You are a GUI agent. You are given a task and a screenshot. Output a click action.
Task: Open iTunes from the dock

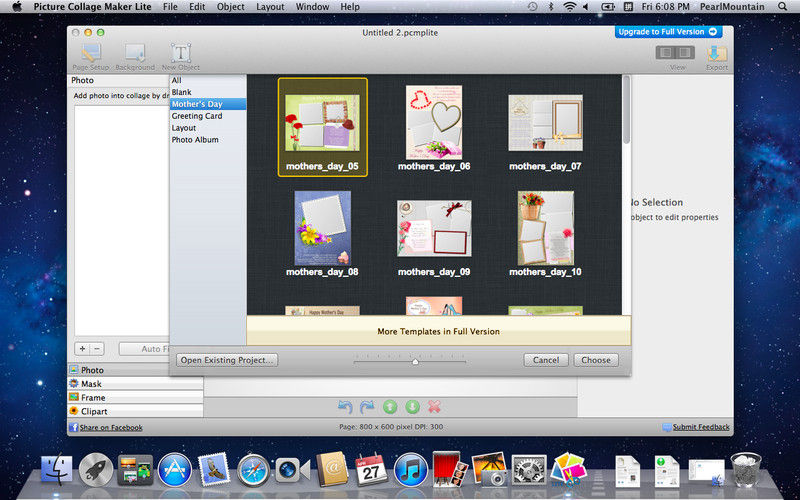411,469
